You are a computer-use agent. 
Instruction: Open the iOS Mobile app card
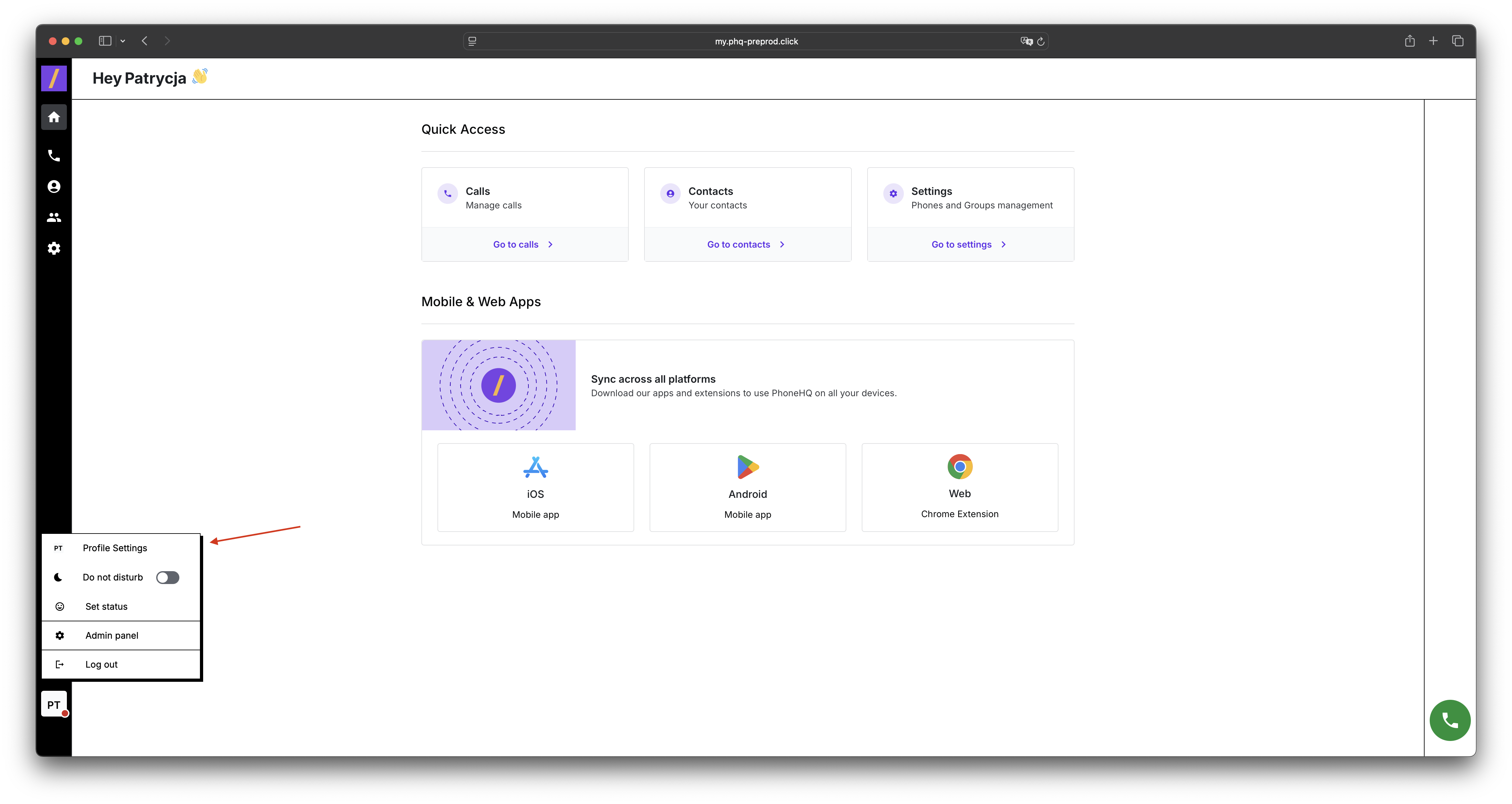pyautogui.click(x=535, y=488)
